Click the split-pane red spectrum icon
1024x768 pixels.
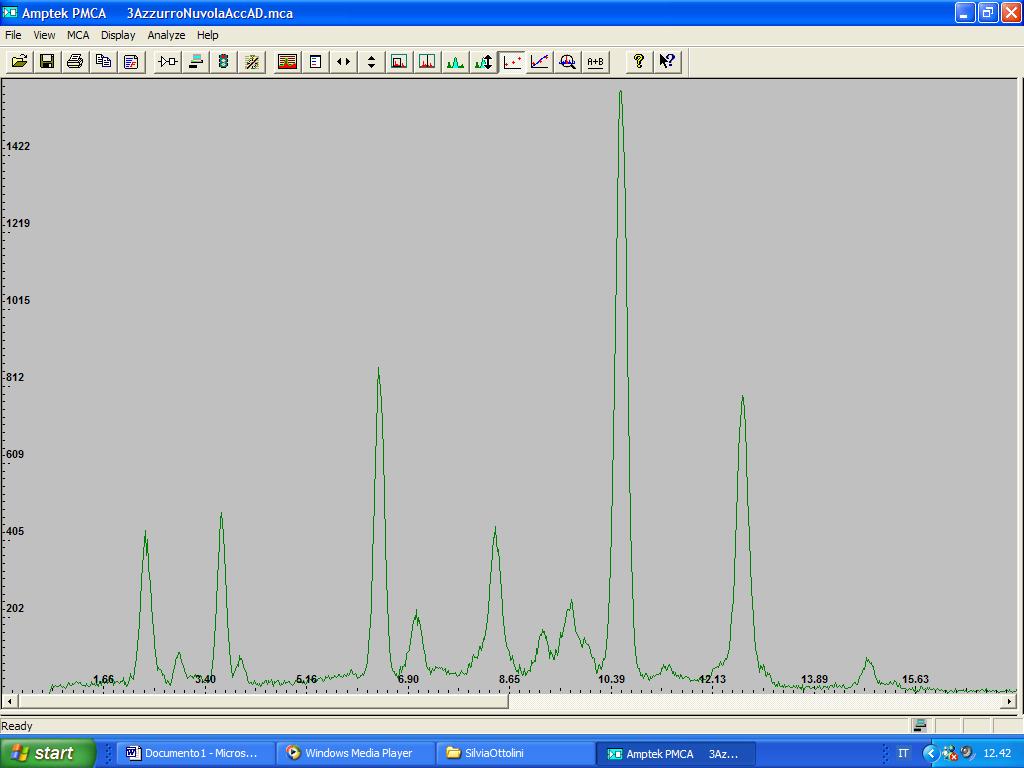coord(427,61)
